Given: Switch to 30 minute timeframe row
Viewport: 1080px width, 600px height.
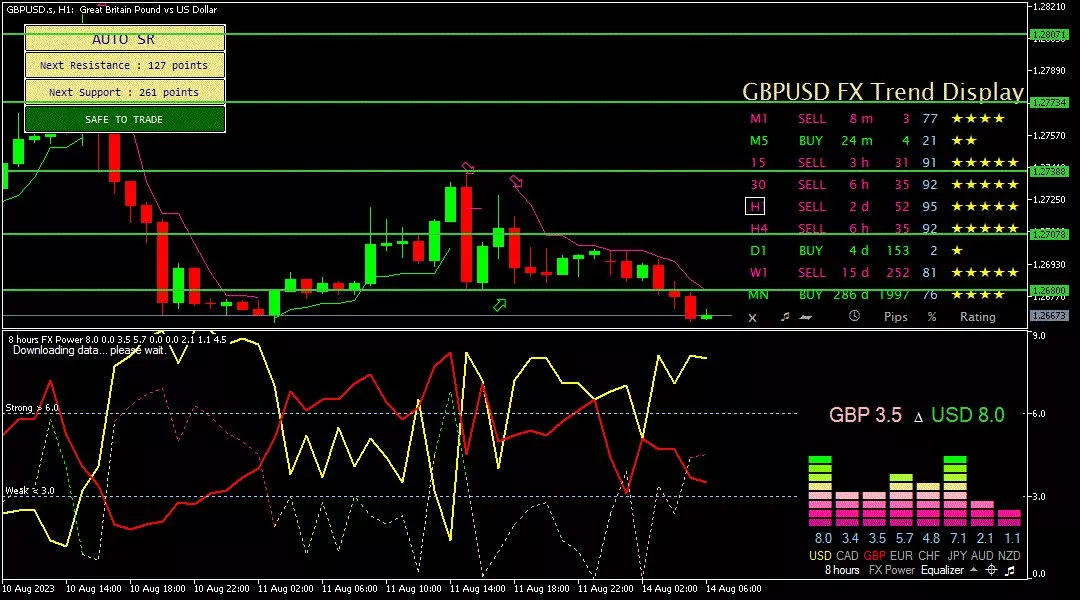Looking at the screenshot, I should coord(758,185).
